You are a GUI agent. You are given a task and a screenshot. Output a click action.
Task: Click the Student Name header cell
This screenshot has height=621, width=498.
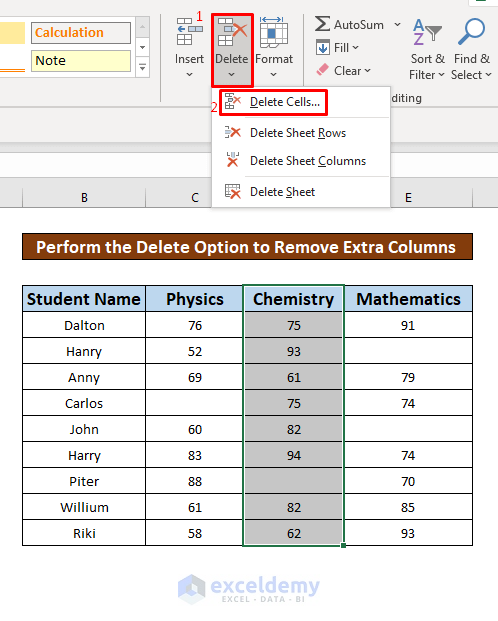pyautogui.click(x=84, y=299)
